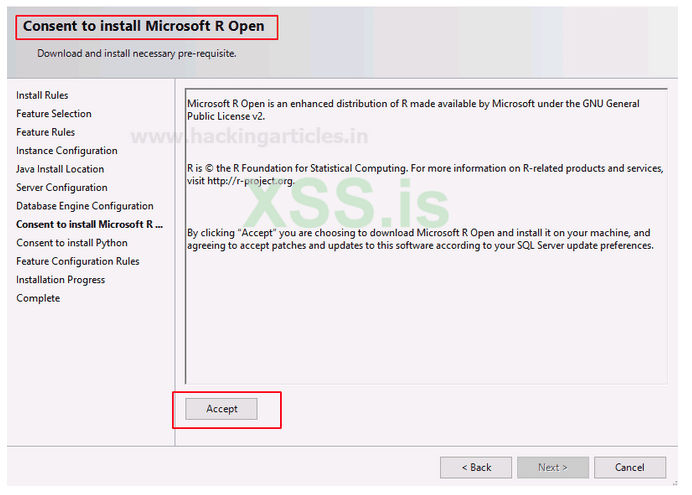Select the Server Configuration step
The image size is (692, 495).
click(62, 188)
